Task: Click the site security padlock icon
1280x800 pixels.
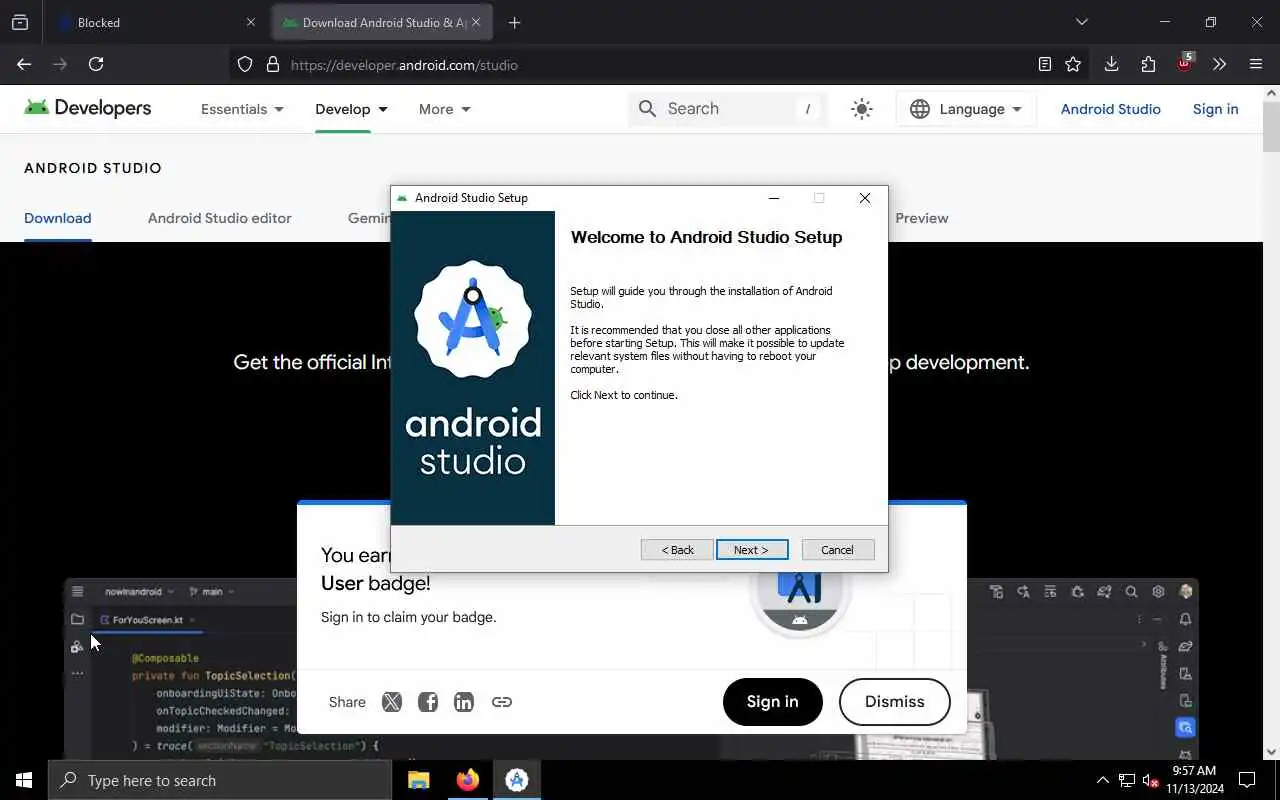Action: click(273, 65)
